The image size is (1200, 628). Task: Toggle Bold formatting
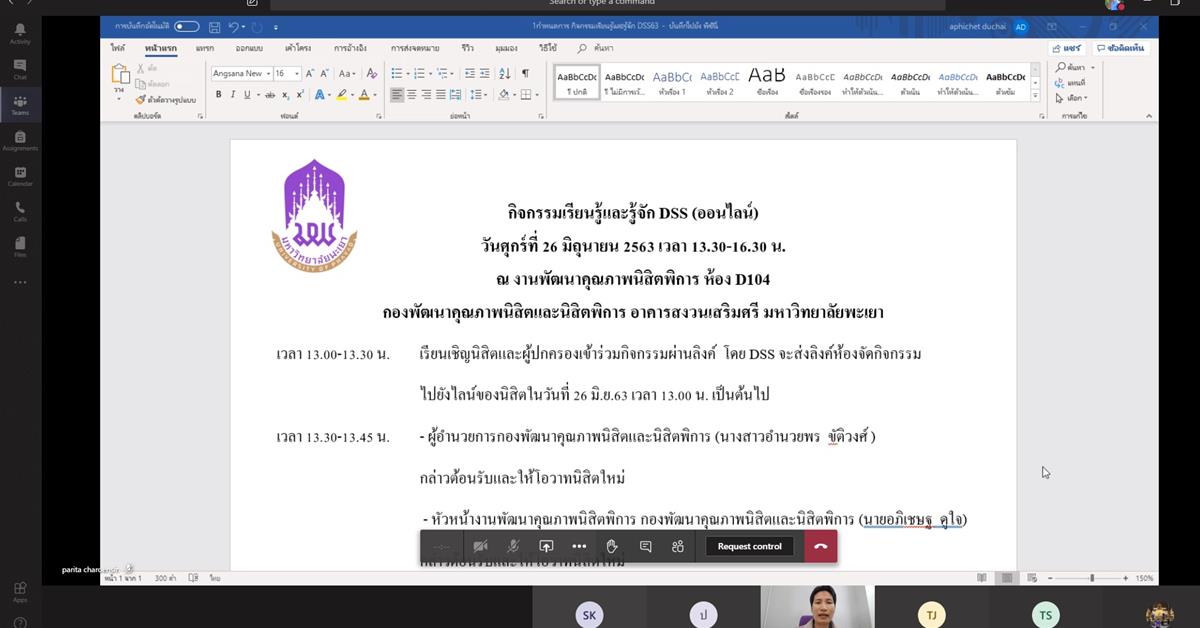point(218,95)
